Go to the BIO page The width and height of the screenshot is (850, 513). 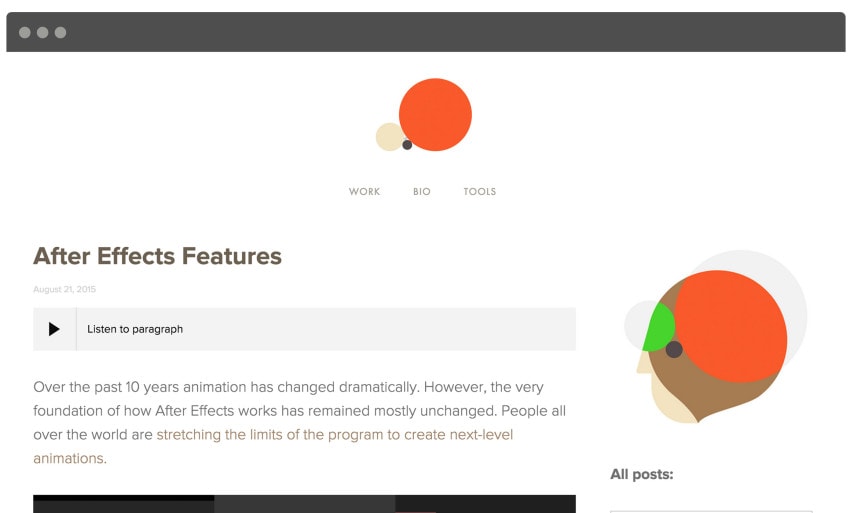[x=422, y=191]
